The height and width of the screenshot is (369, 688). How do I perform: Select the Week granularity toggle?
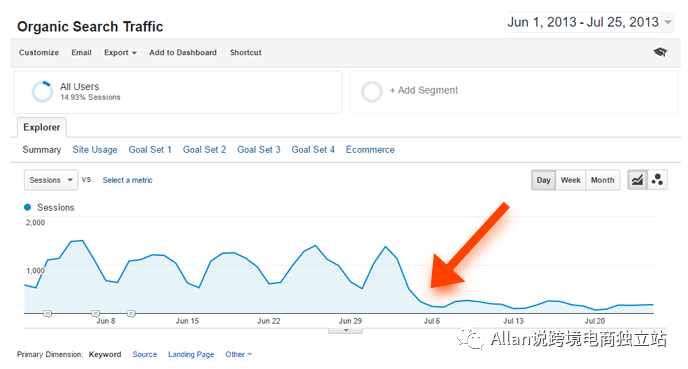click(570, 180)
